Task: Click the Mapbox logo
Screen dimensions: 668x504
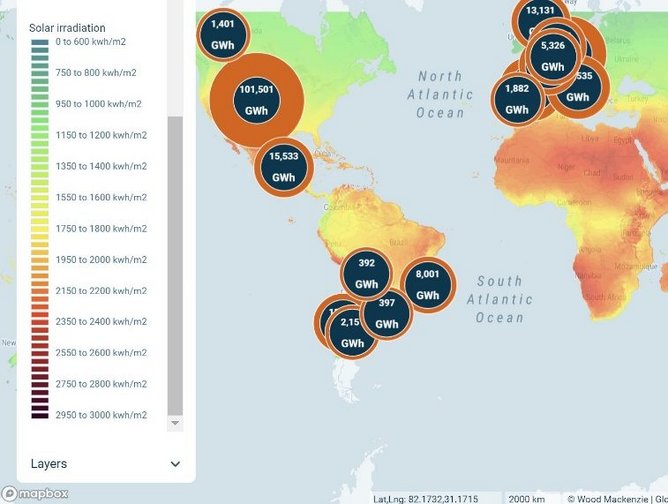Action: coord(35,493)
